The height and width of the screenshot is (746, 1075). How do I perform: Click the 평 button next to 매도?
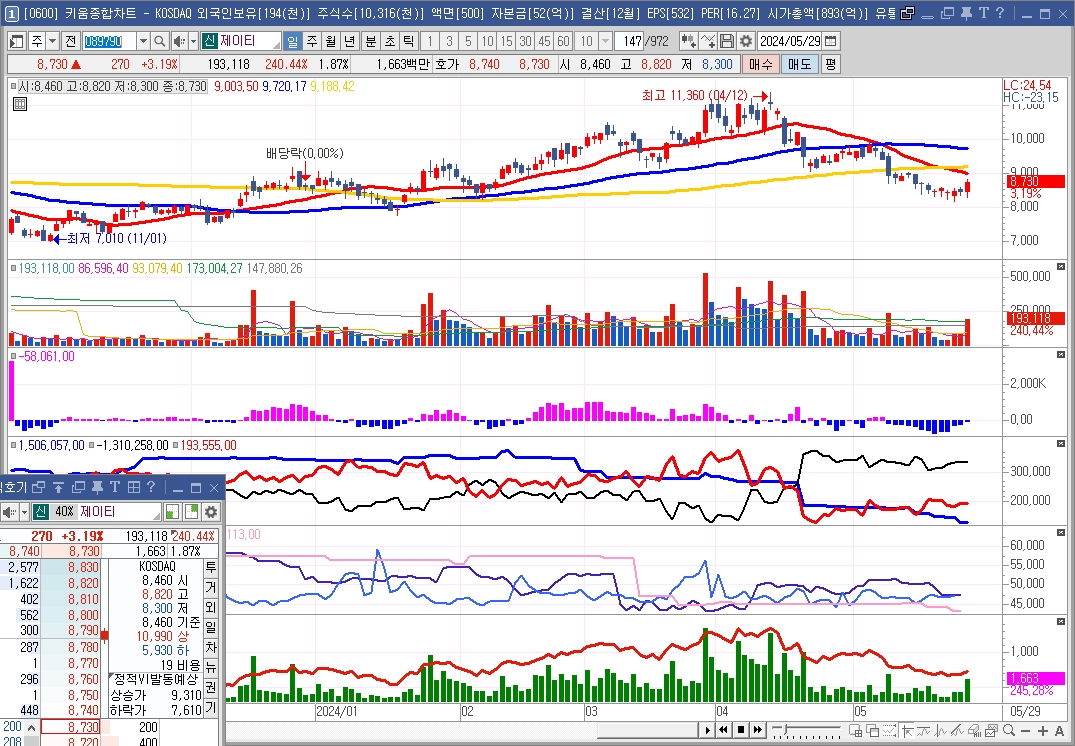830,64
